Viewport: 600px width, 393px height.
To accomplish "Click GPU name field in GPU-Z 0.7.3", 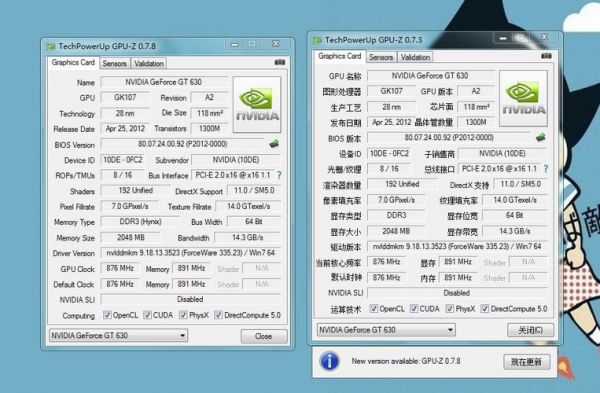I will tap(430, 76).
